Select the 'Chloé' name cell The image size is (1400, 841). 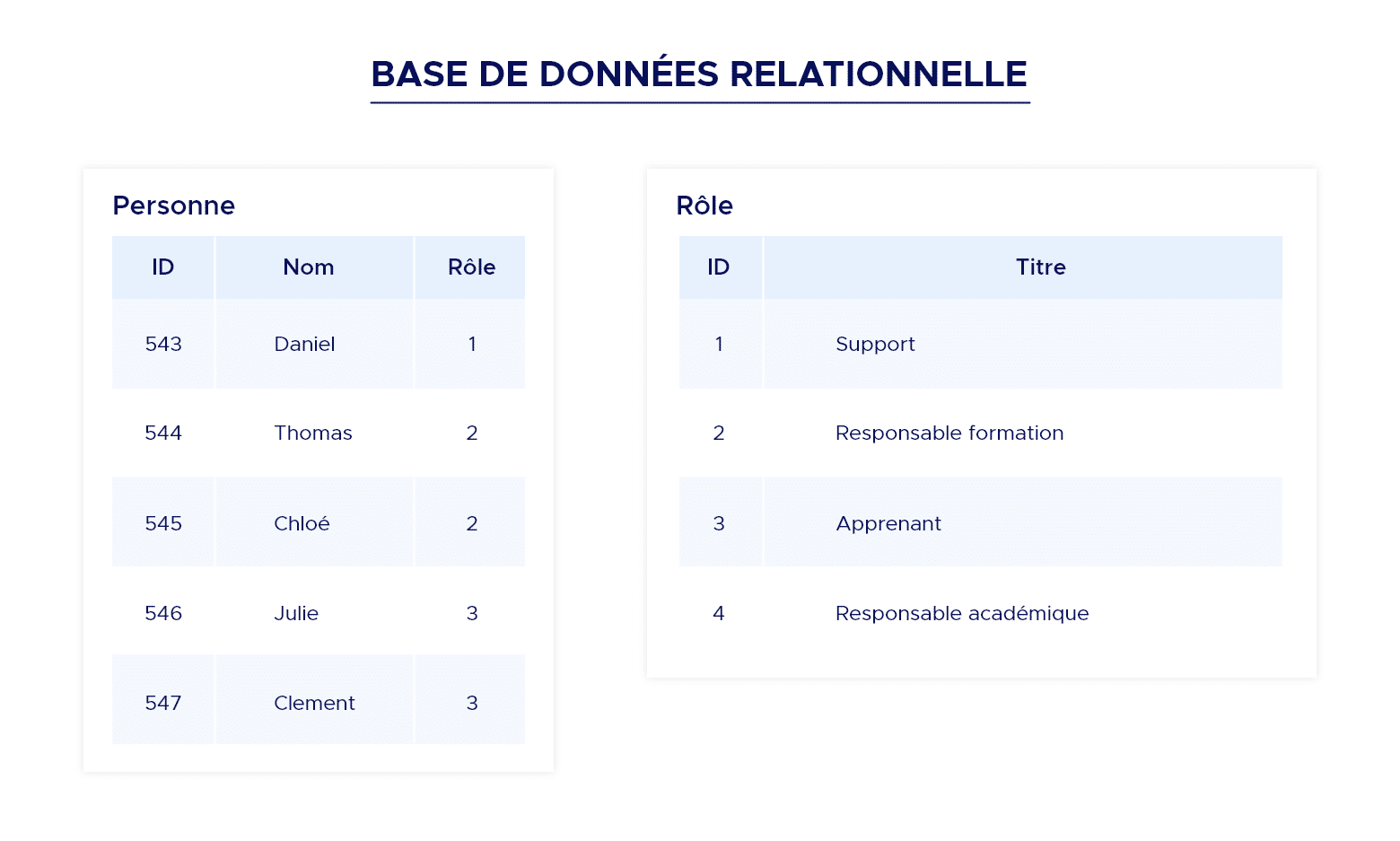(302, 524)
